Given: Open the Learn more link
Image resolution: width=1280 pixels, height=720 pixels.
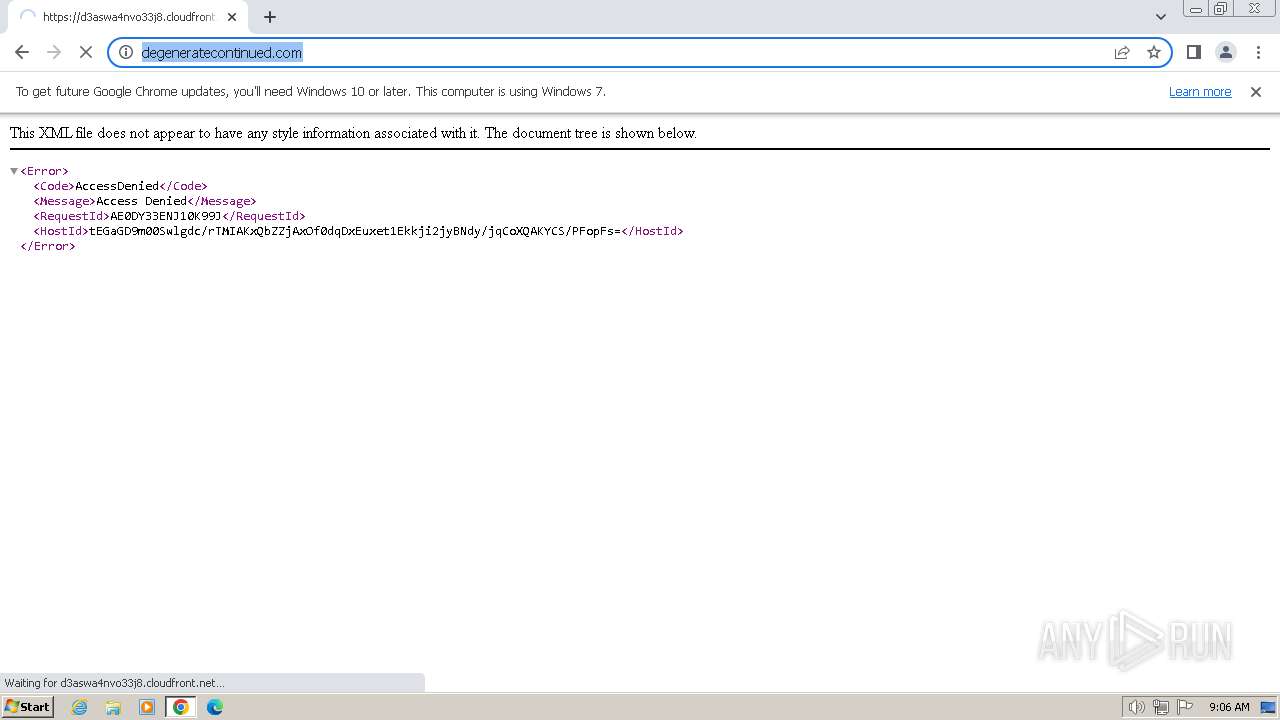Looking at the screenshot, I should tap(1200, 91).
